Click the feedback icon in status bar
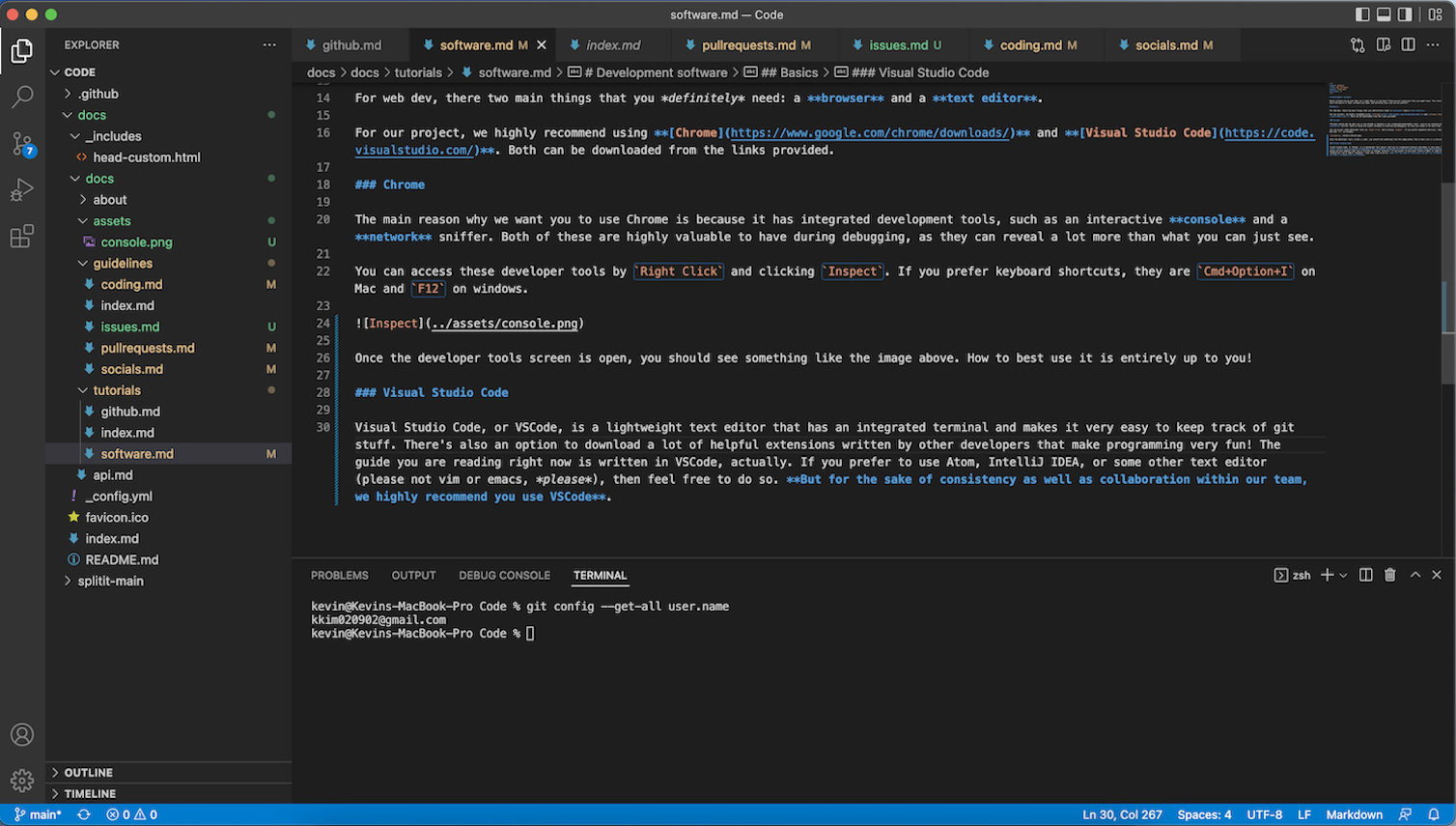This screenshot has height=826, width=1456. pos(1405,814)
